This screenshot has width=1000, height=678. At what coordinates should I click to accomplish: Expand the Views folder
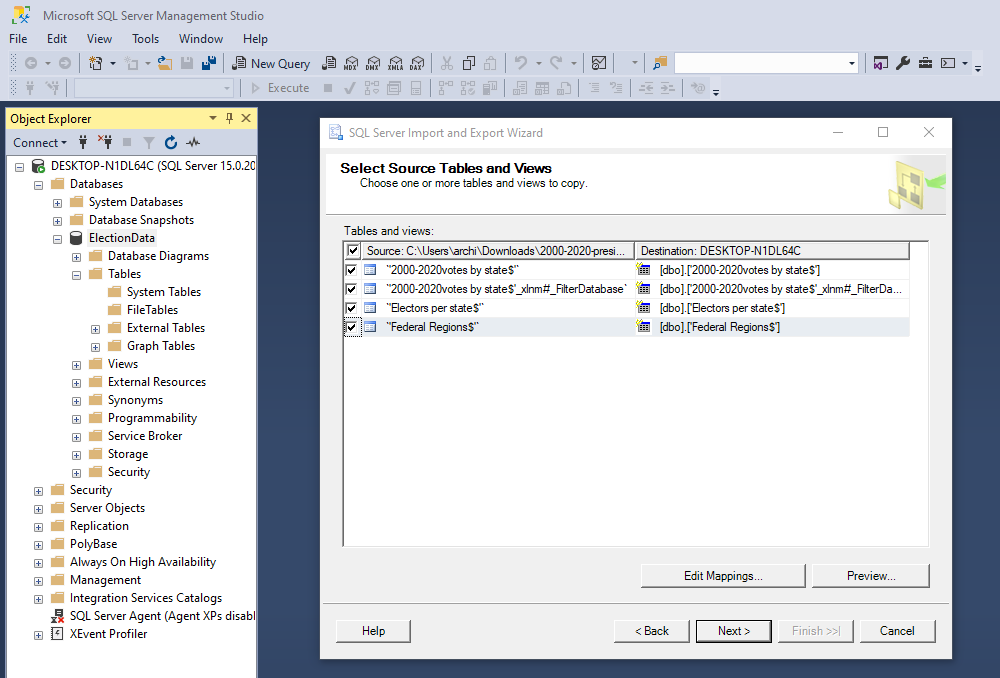76,363
